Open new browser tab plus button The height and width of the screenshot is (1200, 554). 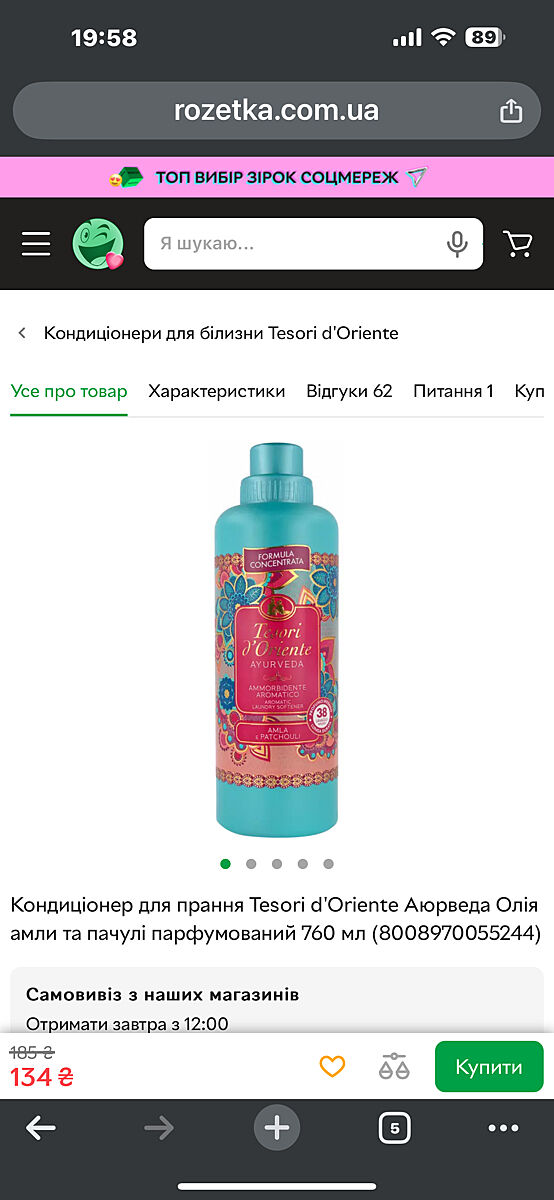[x=277, y=1129]
